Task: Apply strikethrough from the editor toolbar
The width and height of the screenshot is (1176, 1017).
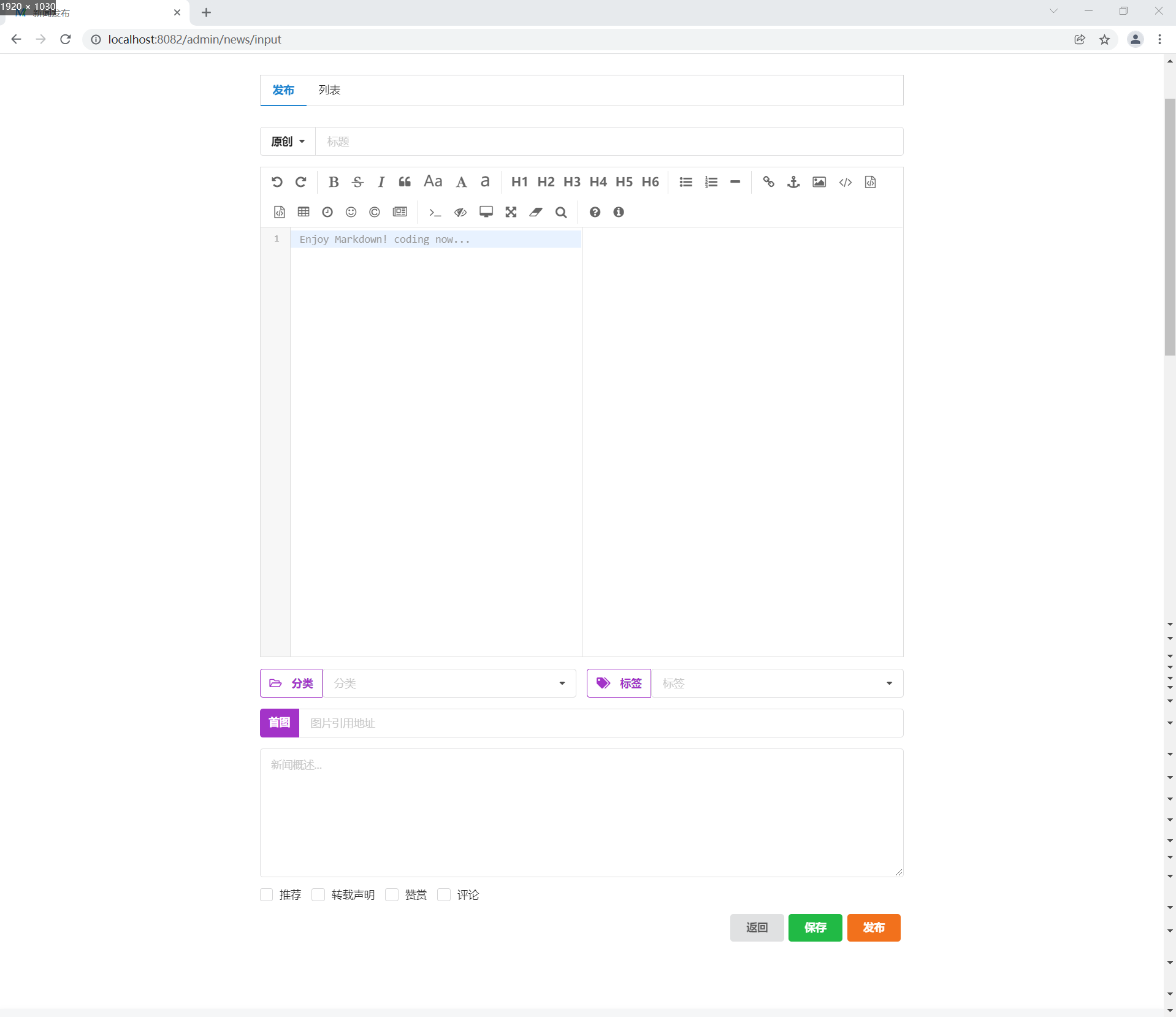Action: 357,182
